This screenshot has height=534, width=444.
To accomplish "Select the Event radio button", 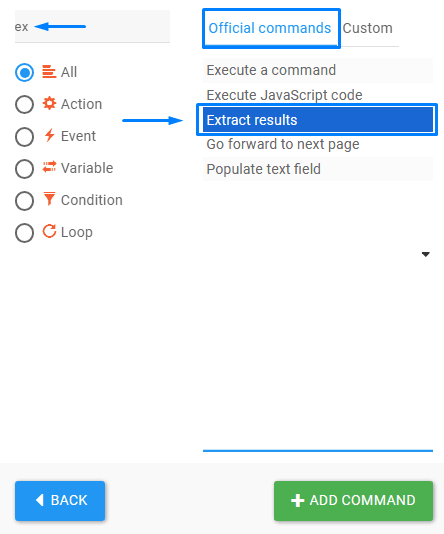I will pyautogui.click(x=25, y=137).
